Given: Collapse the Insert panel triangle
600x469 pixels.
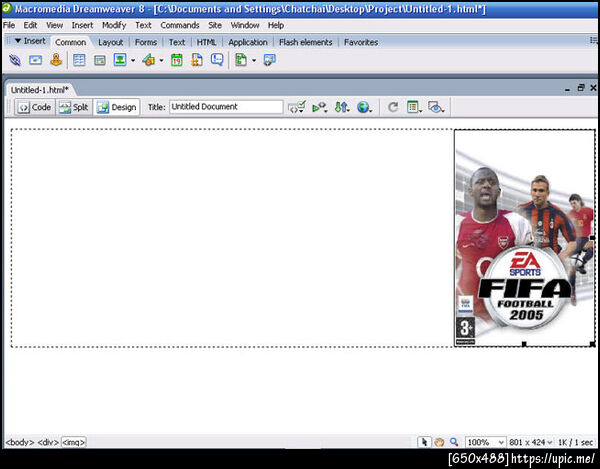Looking at the screenshot, I should [x=18, y=41].
